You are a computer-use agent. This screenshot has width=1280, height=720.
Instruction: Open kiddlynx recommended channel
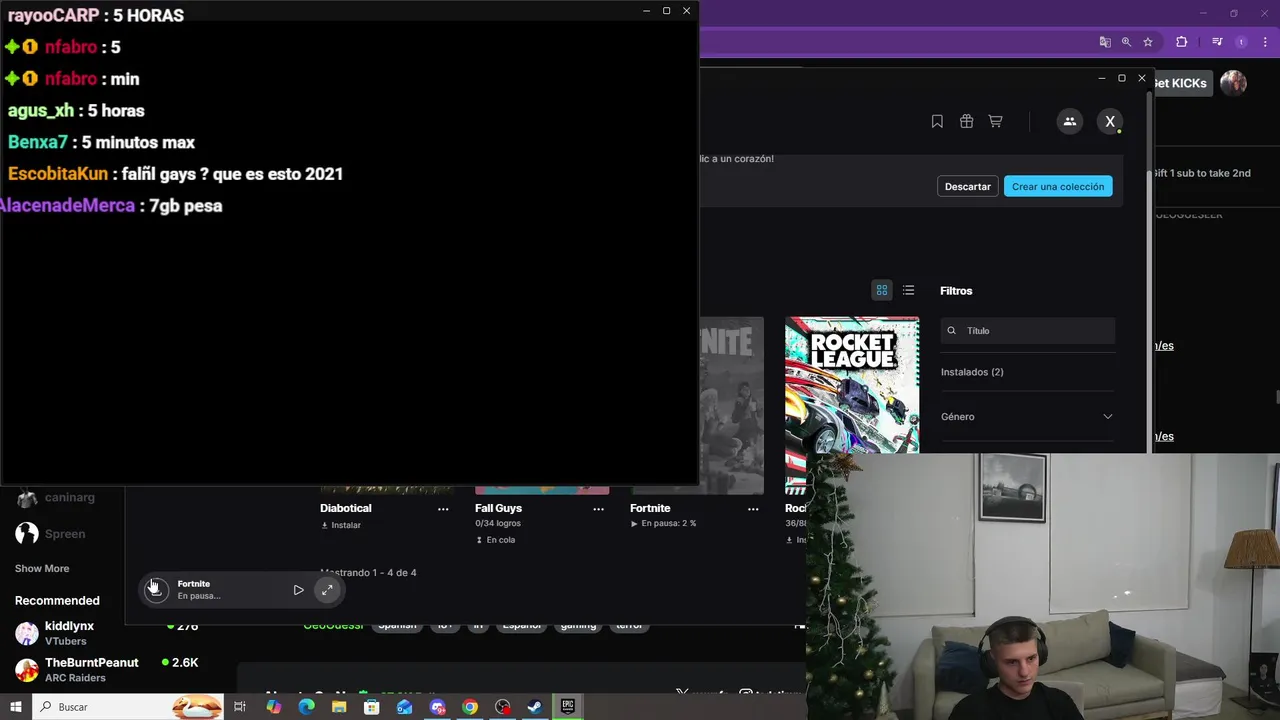(69, 633)
